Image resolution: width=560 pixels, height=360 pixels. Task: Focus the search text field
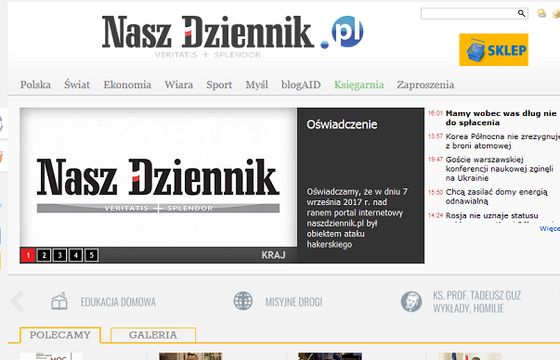point(469,14)
